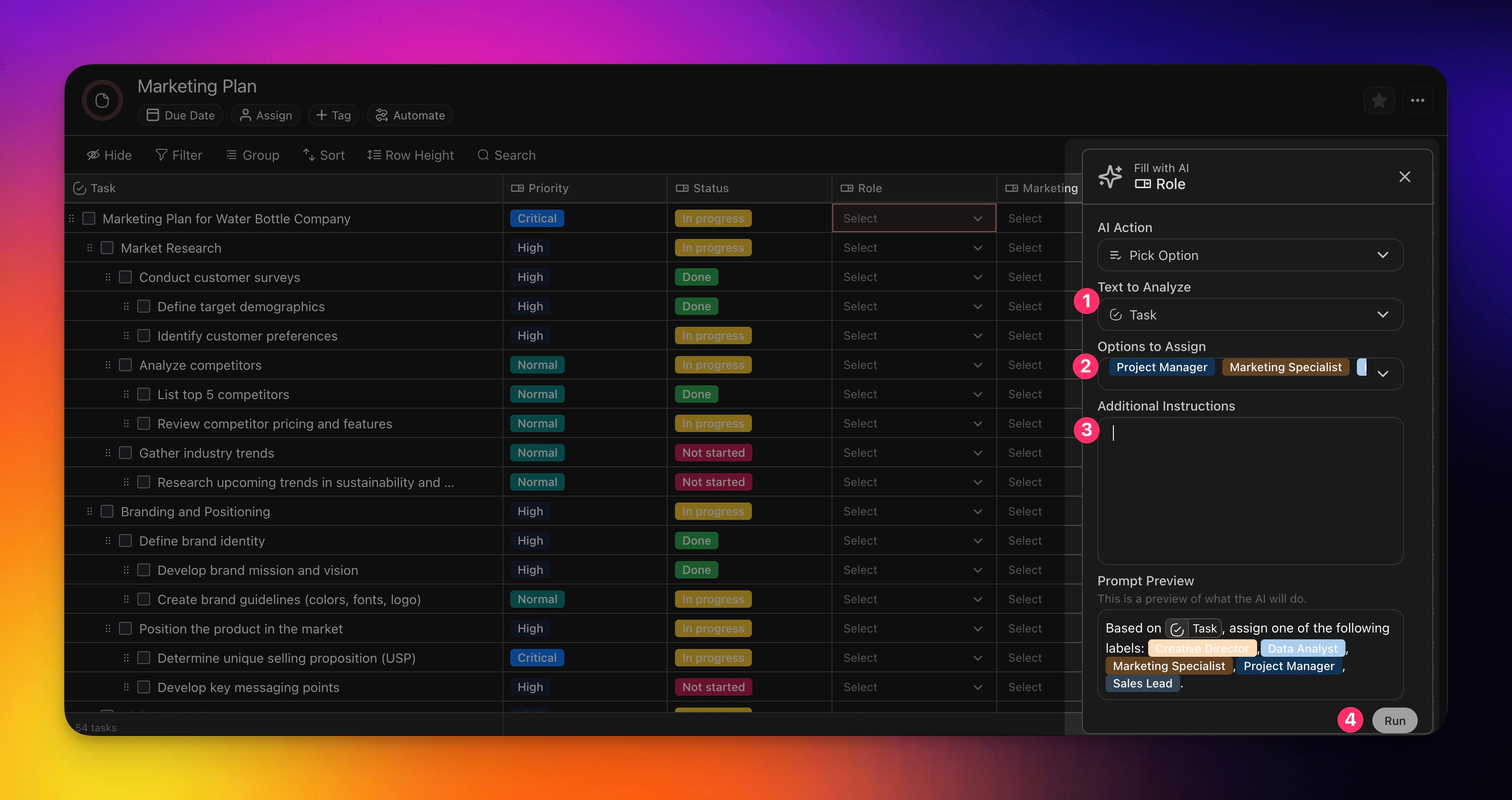
Task: Click the circular Marketing Plan project icon
Action: point(102,101)
